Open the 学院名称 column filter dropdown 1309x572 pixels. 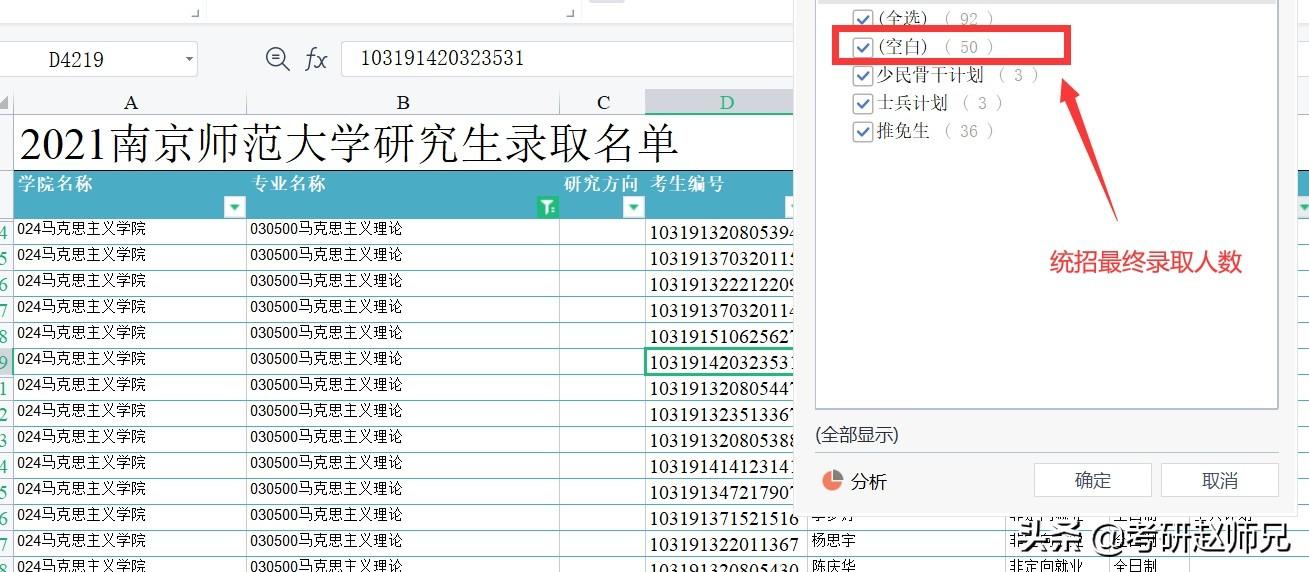tap(235, 207)
